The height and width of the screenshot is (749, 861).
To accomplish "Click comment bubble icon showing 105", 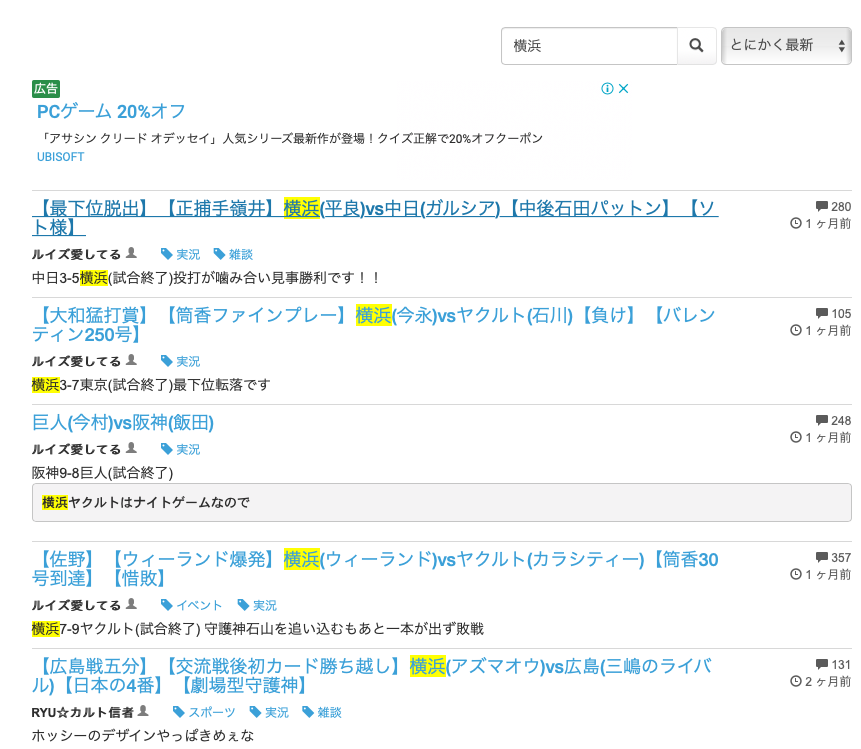I will [x=821, y=314].
